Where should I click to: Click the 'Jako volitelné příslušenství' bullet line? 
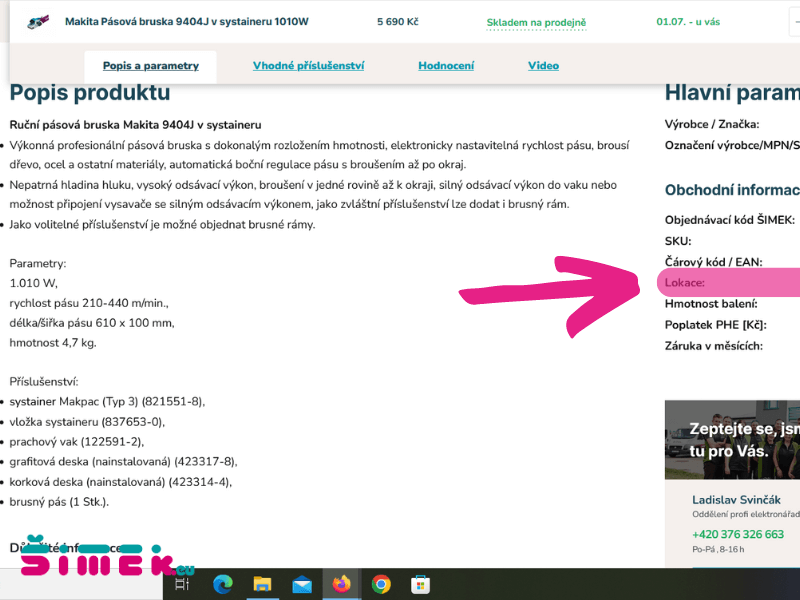point(162,224)
